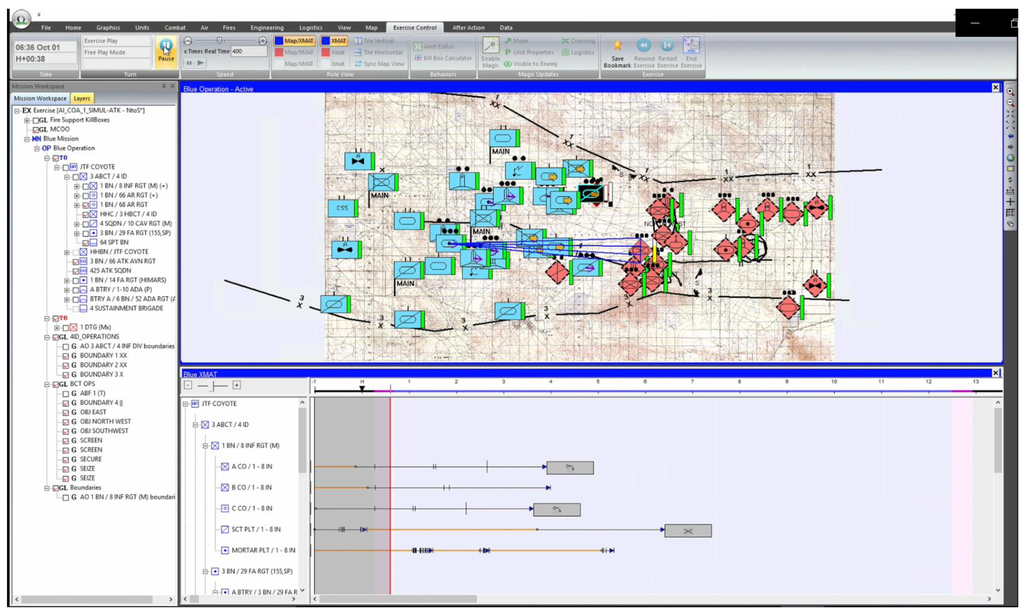Click the step forward play button under Speed
1023x613 pixels.
click(x=201, y=63)
